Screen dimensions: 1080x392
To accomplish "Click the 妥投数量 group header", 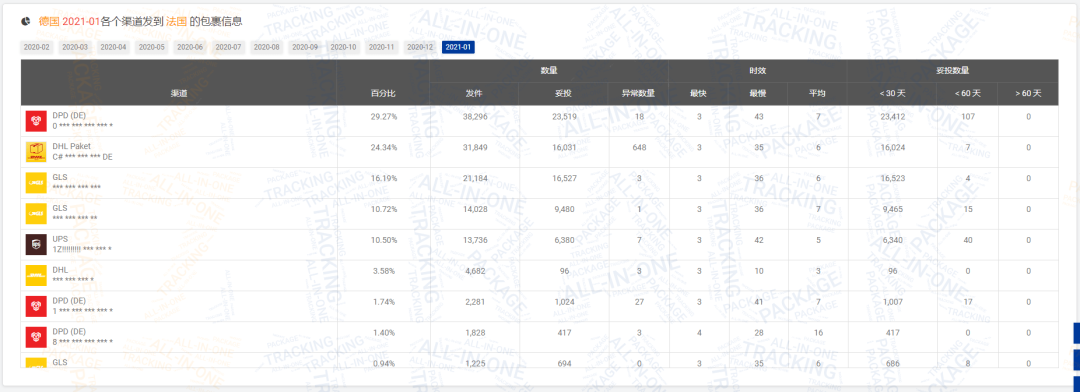I will (953, 70).
